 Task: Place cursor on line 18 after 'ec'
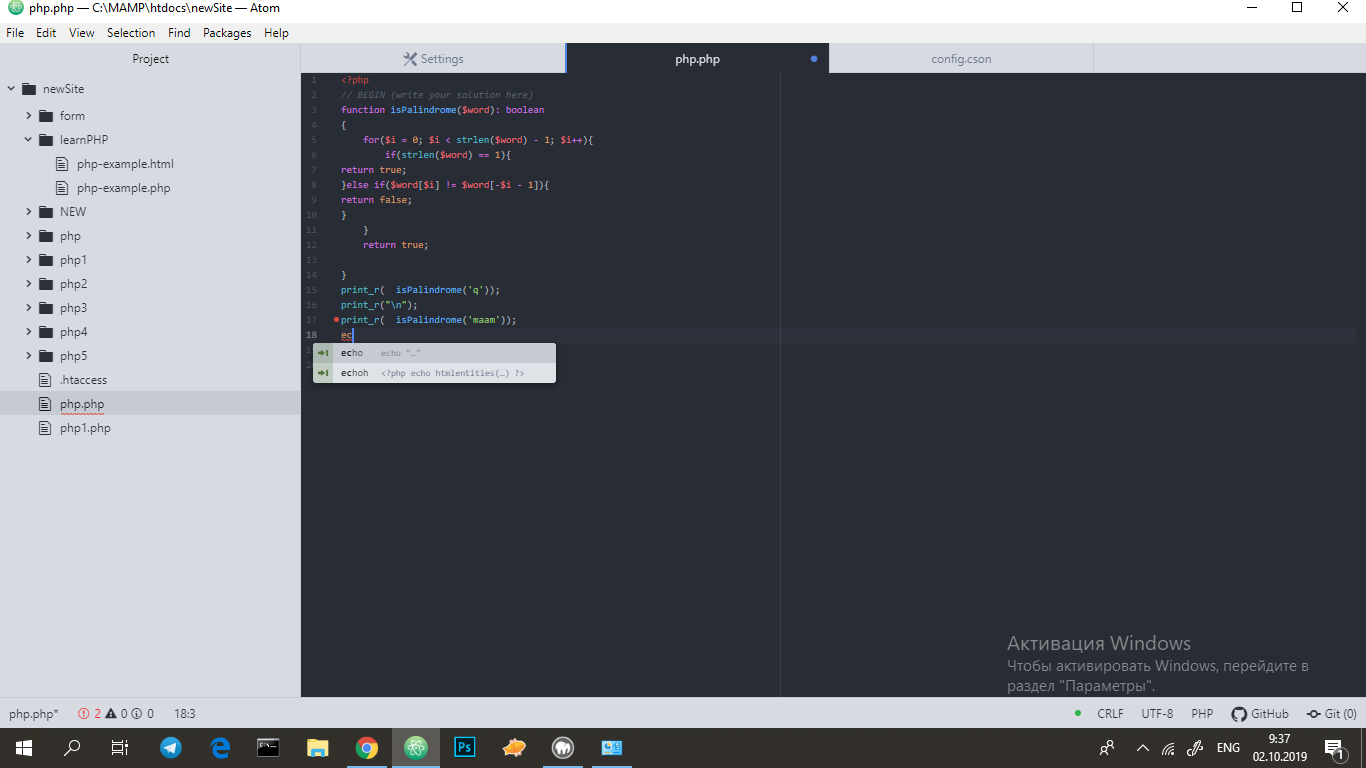[353, 335]
